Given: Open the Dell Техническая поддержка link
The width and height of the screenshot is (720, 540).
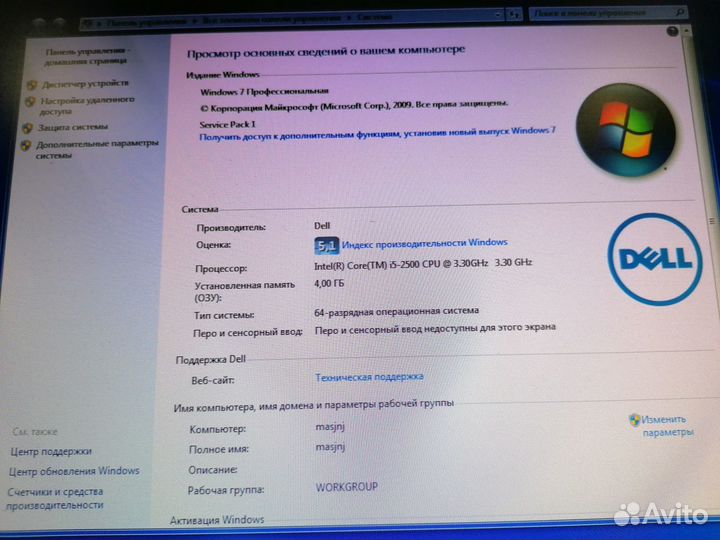Looking at the screenshot, I should pos(369,377).
